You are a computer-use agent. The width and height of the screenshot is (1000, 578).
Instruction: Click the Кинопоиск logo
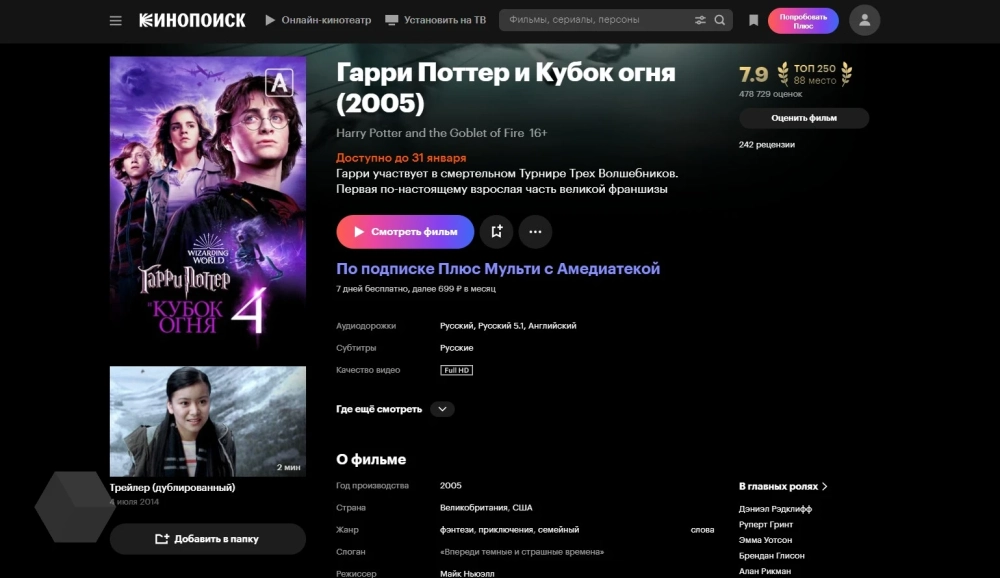click(x=192, y=20)
